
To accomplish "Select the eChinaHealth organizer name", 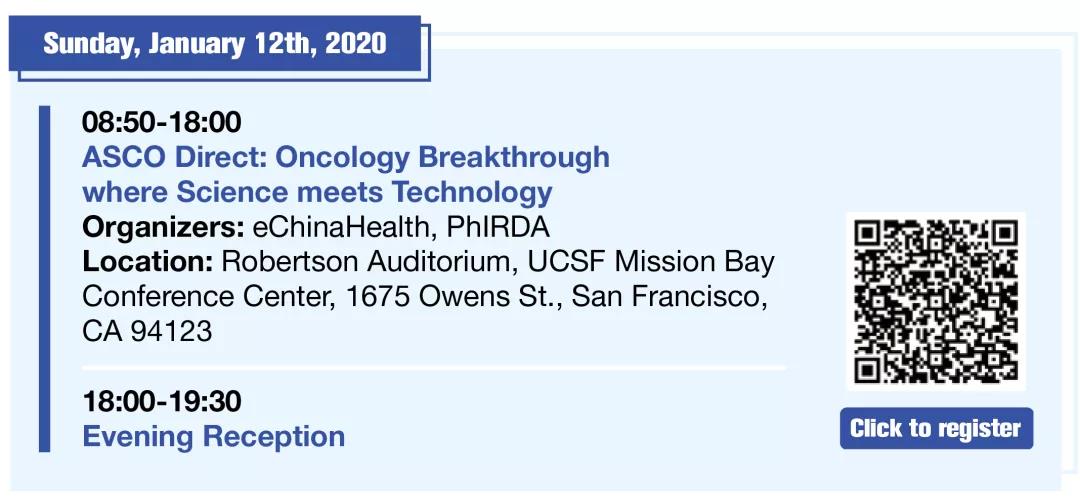I will [x=344, y=227].
